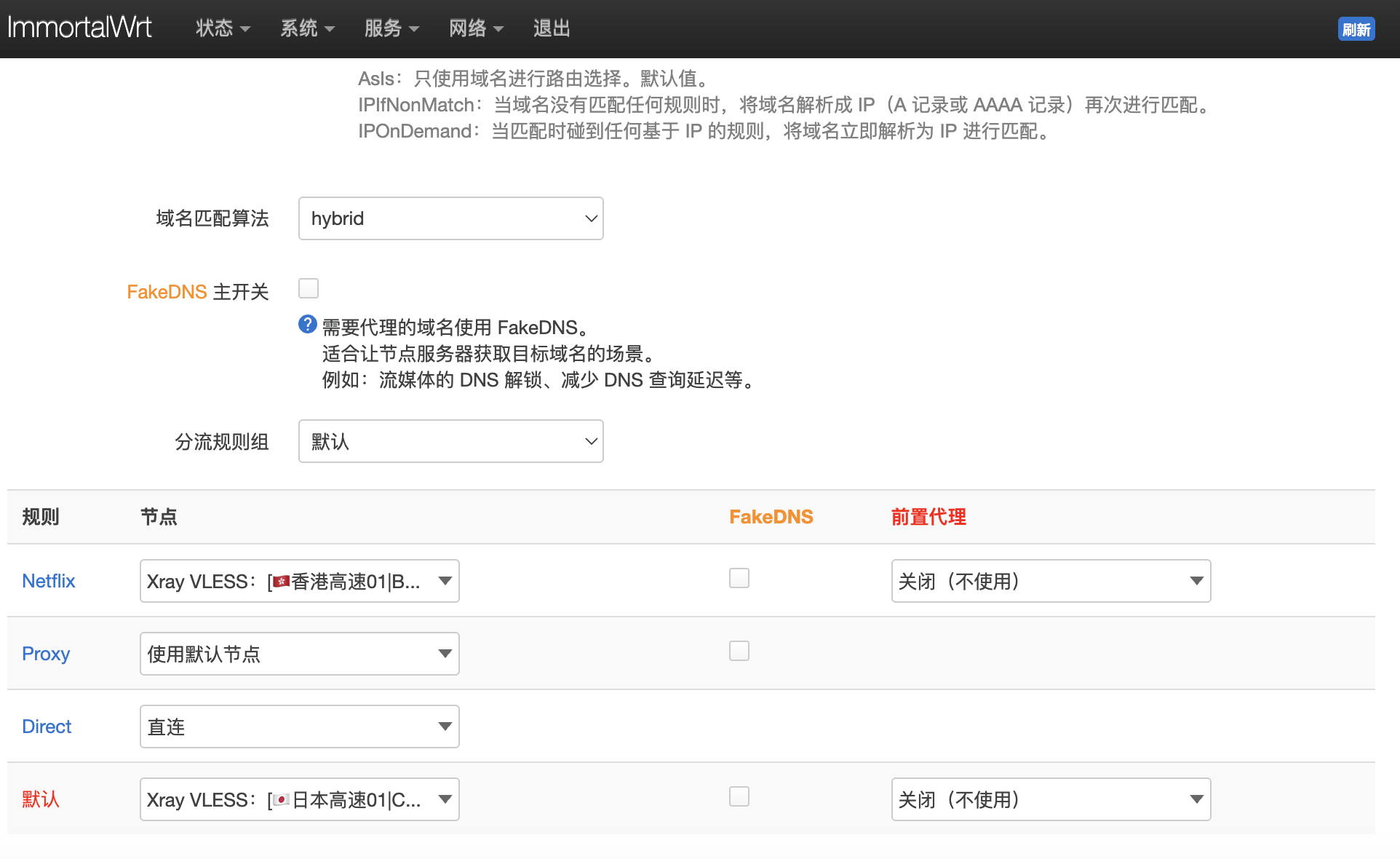Enable the FakeDNS 主开关 checkbox

point(309,288)
